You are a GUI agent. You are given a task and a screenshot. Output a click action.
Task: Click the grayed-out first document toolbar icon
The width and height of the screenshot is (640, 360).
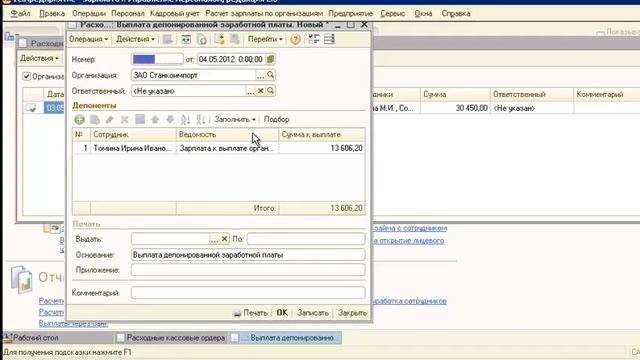click(x=168, y=39)
